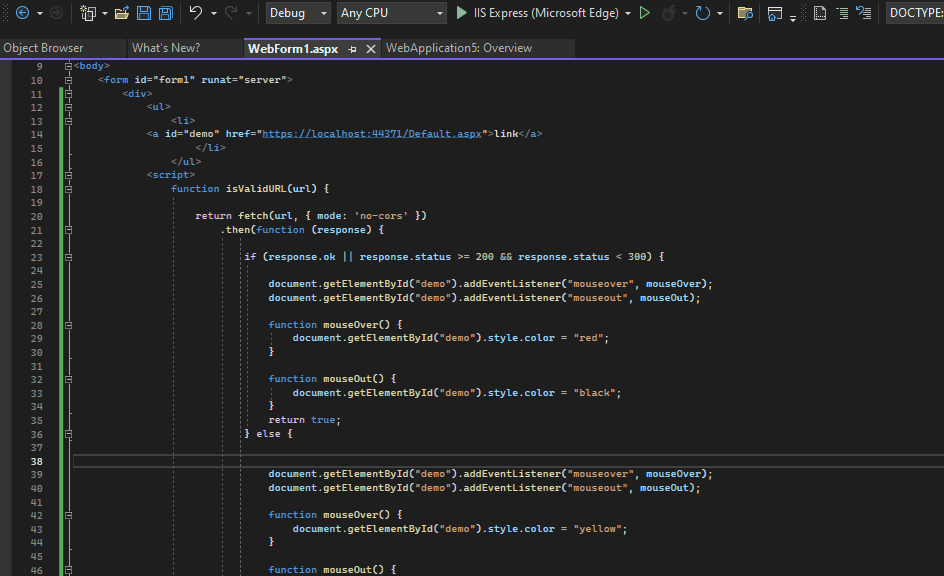This screenshot has width=944, height=576.
Task: Click the Save All double-floppy icon
Action: click(166, 13)
